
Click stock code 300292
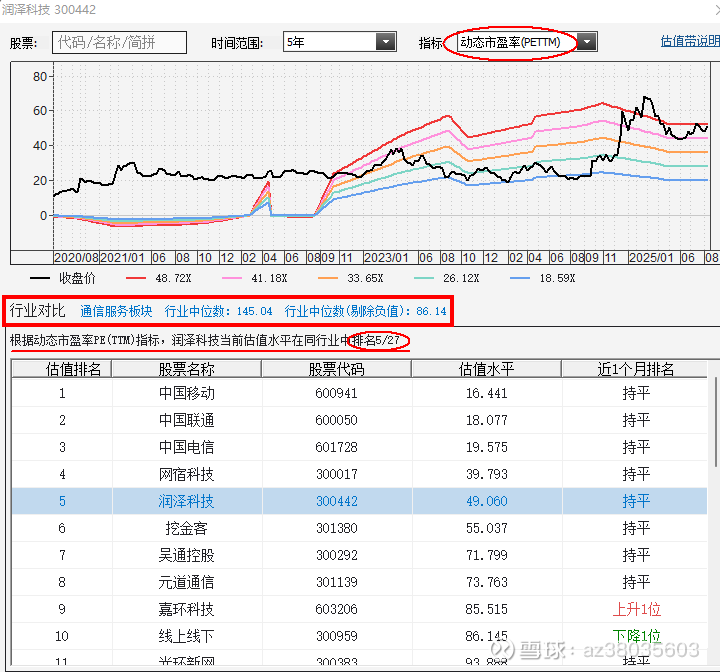[336, 555]
